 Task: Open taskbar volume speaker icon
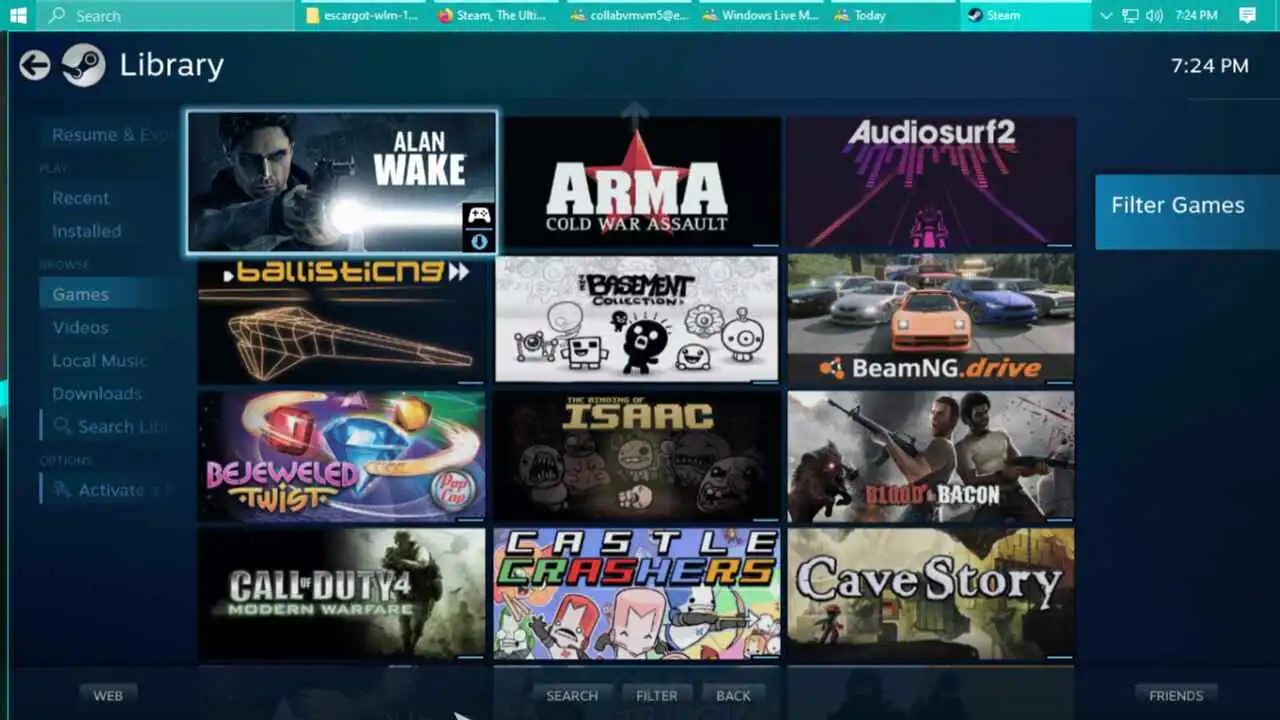[x=1155, y=15]
